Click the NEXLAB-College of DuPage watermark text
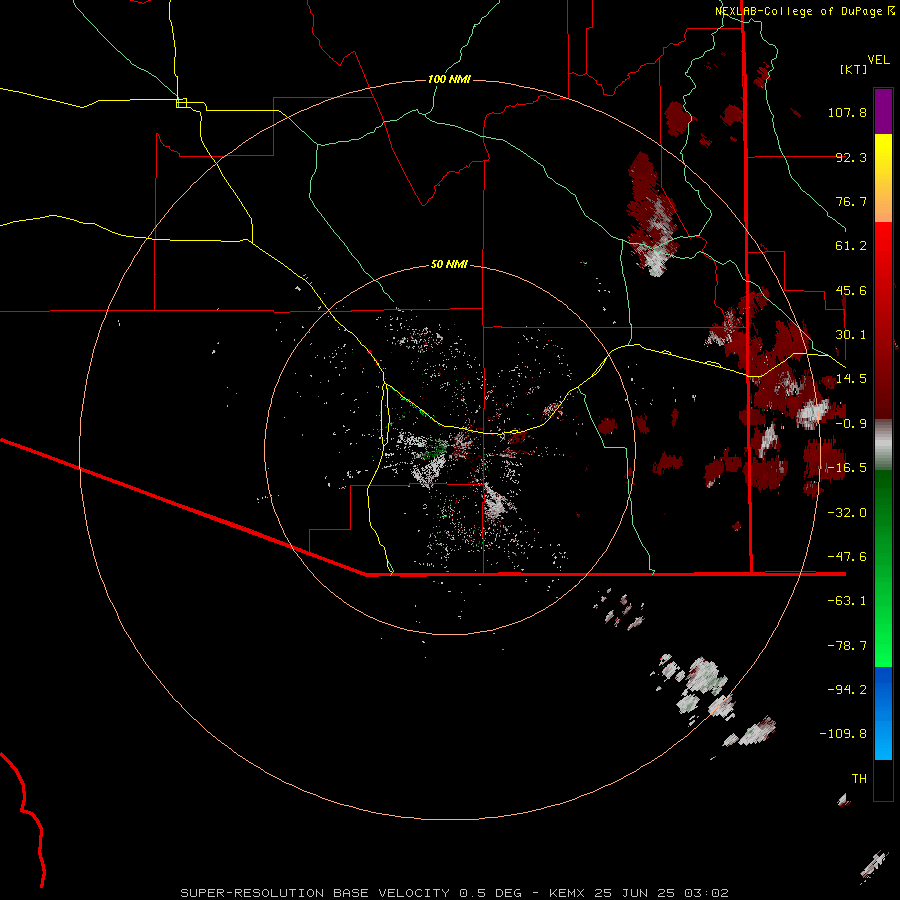This screenshot has width=900, height=900. click(805, 11)
